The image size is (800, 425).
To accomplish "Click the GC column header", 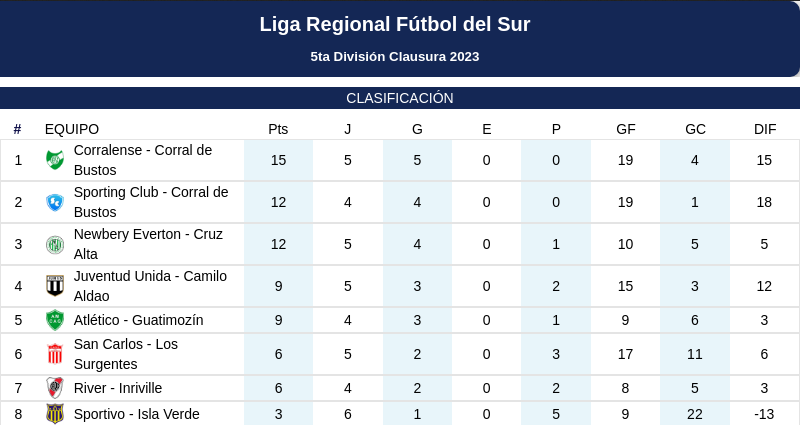I will [695, 129].
